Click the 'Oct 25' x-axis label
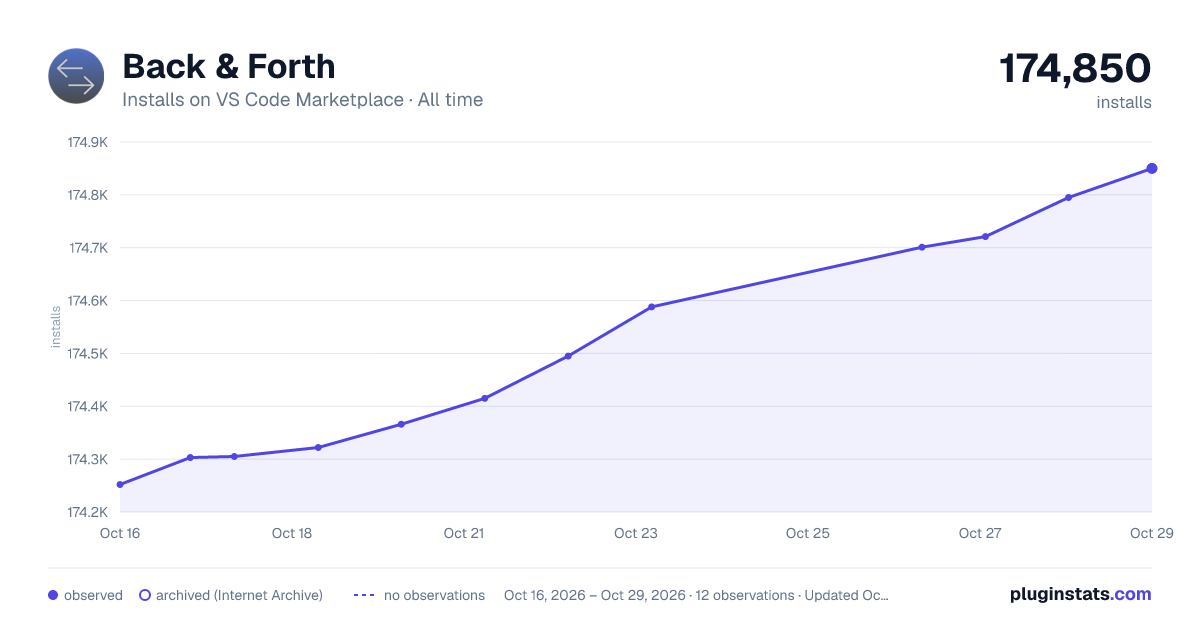Screen dimensions: 1200x630 (808, 533)
